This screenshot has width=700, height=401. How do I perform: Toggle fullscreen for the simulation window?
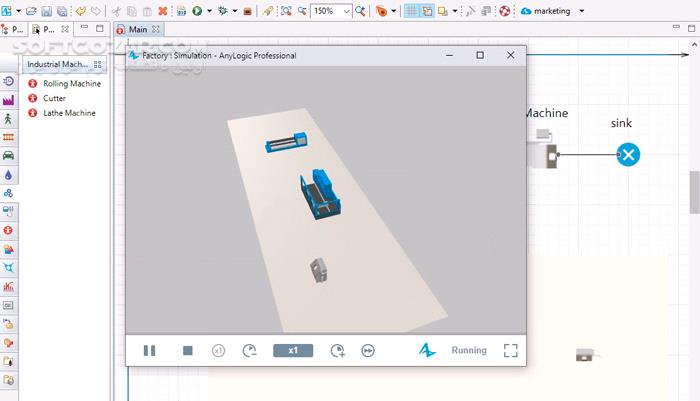[x=510, y=351]
